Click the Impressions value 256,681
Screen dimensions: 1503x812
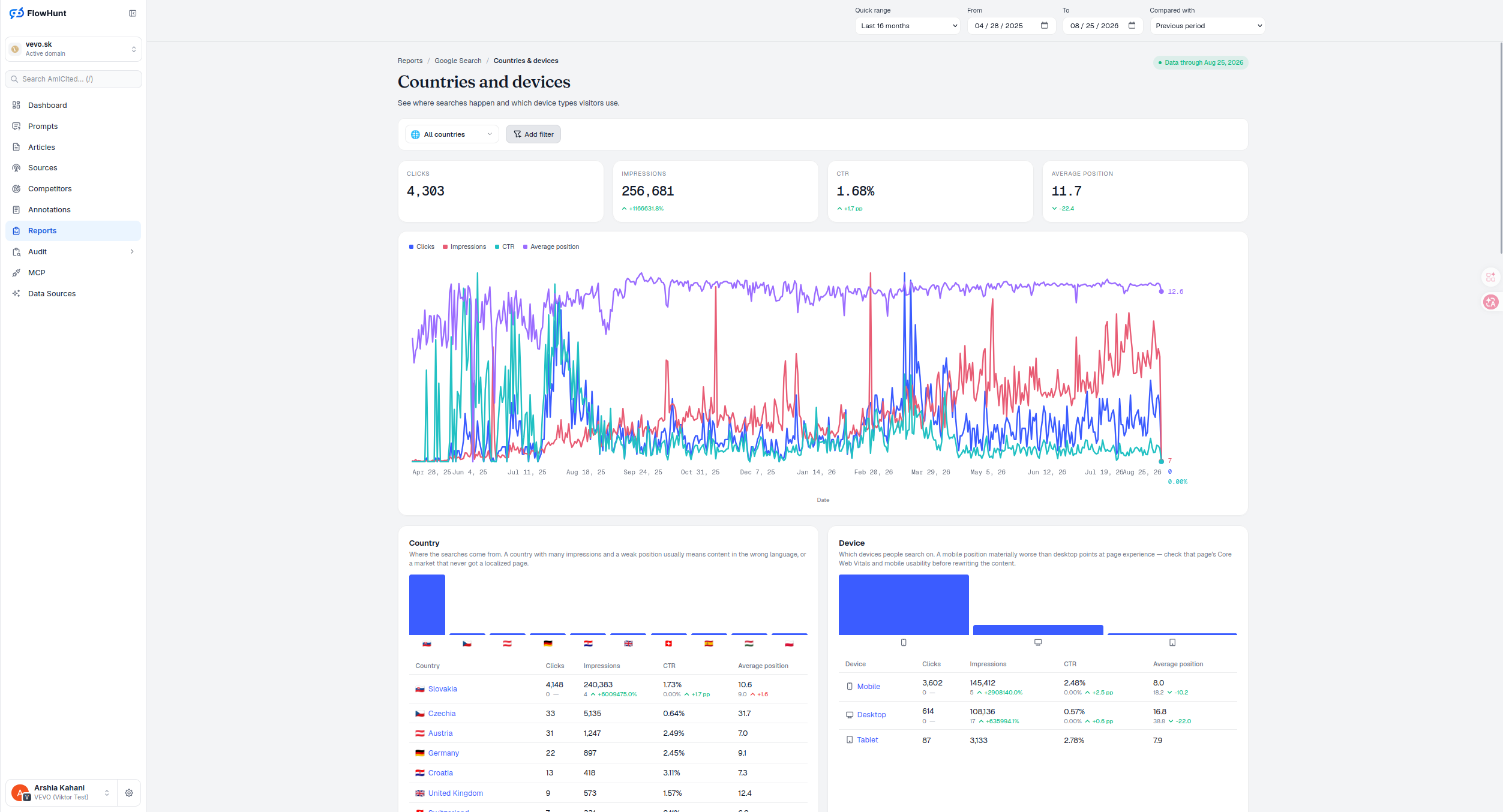click(x=647, y=191)
